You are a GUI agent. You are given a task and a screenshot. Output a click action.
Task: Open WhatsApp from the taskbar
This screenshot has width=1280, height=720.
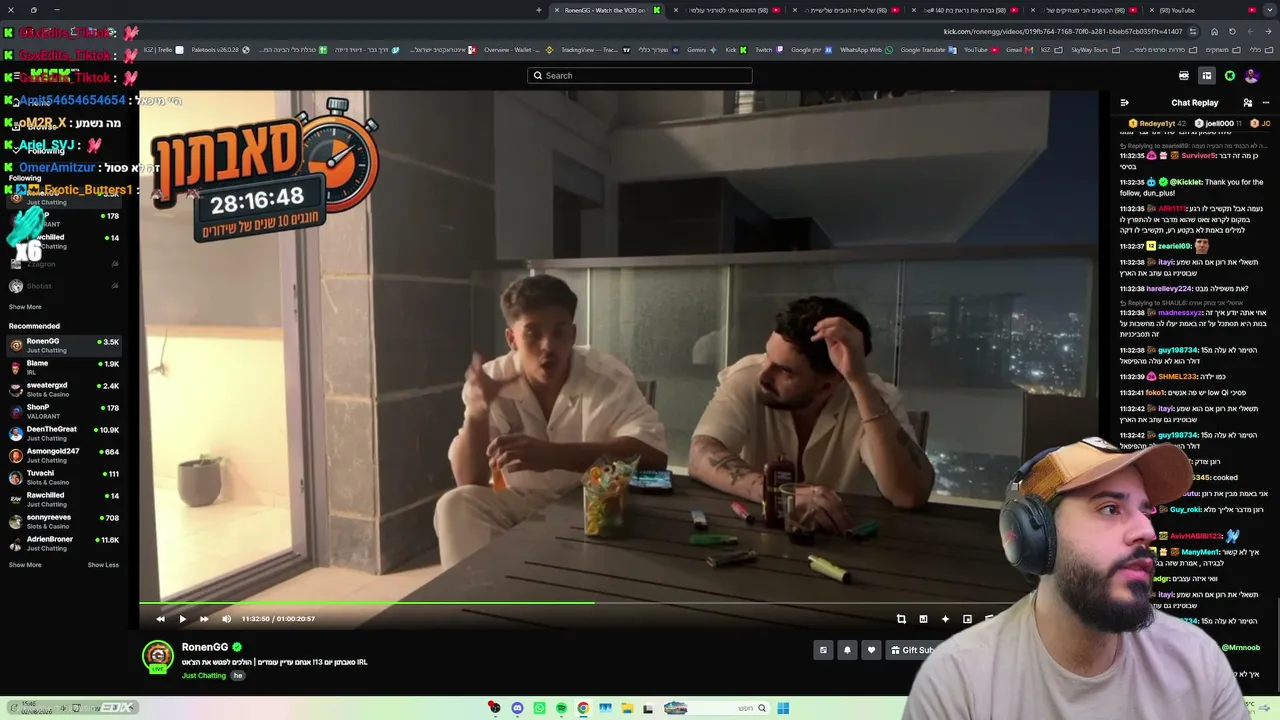(x=539, y=708)
